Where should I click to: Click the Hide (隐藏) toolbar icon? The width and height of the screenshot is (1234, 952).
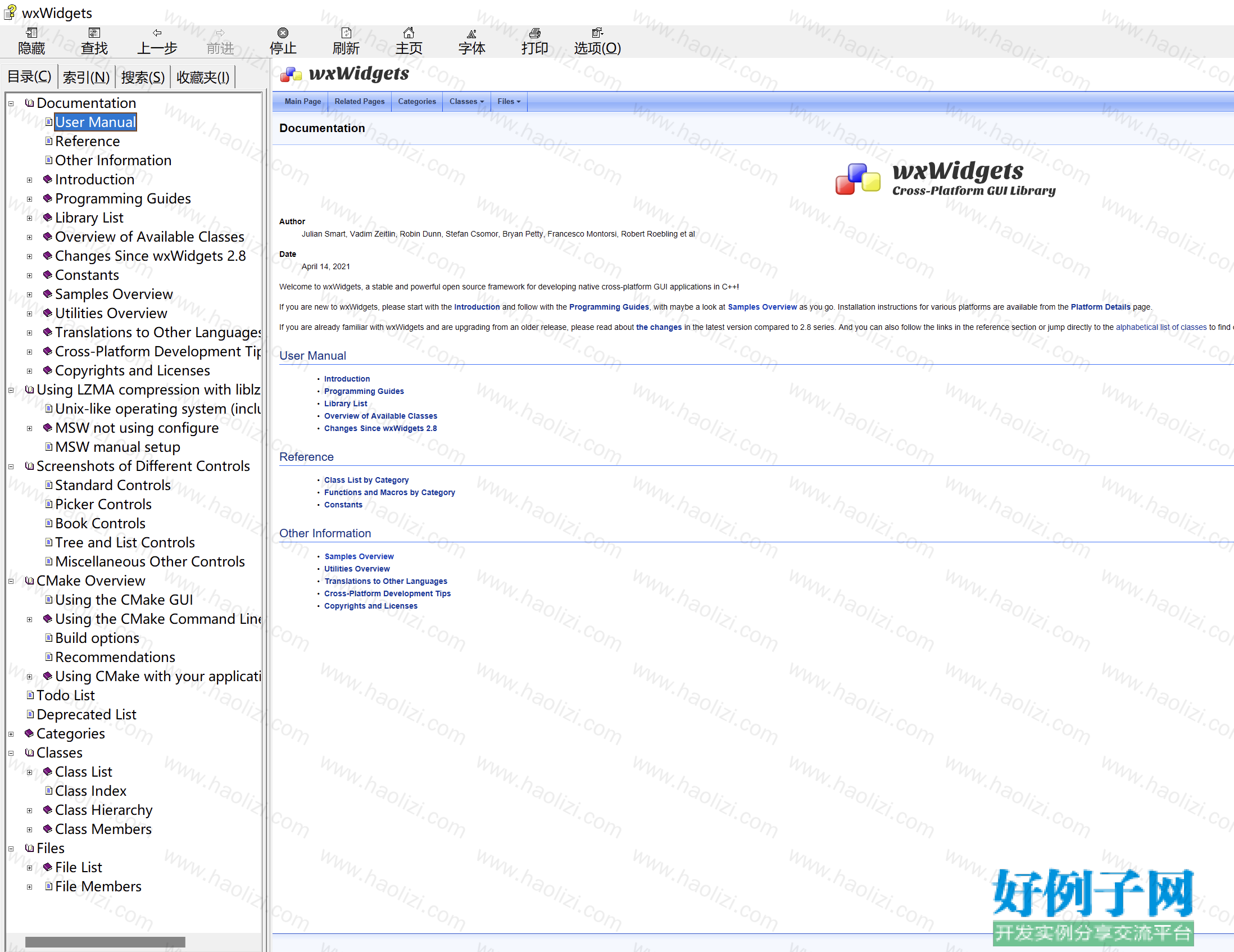click(x=31, y=33)
